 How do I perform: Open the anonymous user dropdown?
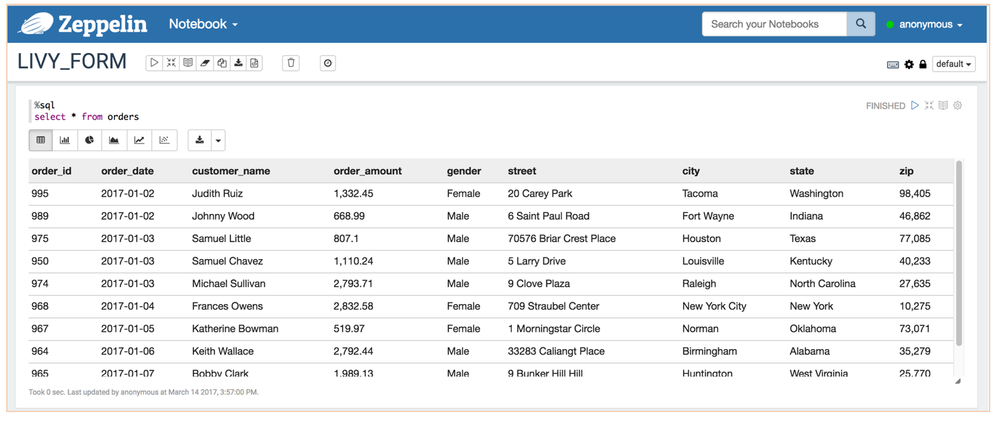[x=924, y=24]
